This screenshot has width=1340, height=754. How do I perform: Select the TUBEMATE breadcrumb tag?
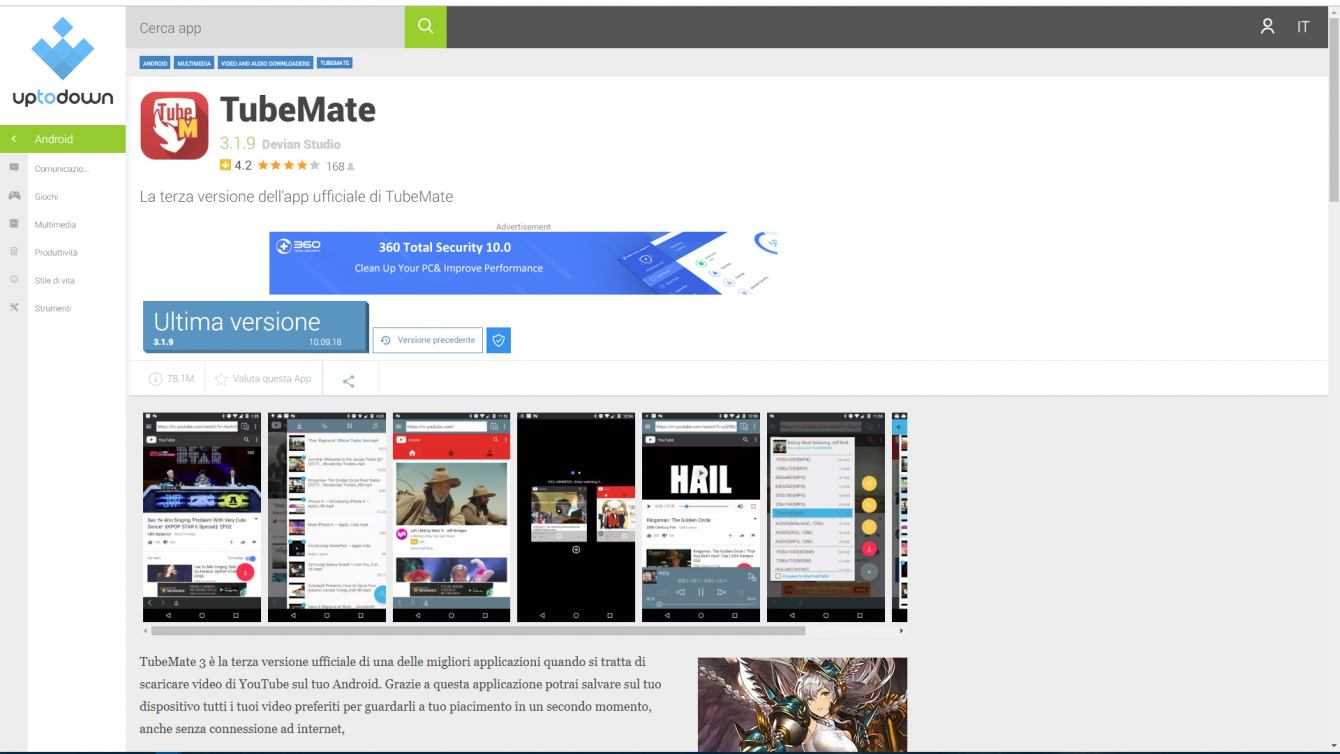click(x=335, y=63)
